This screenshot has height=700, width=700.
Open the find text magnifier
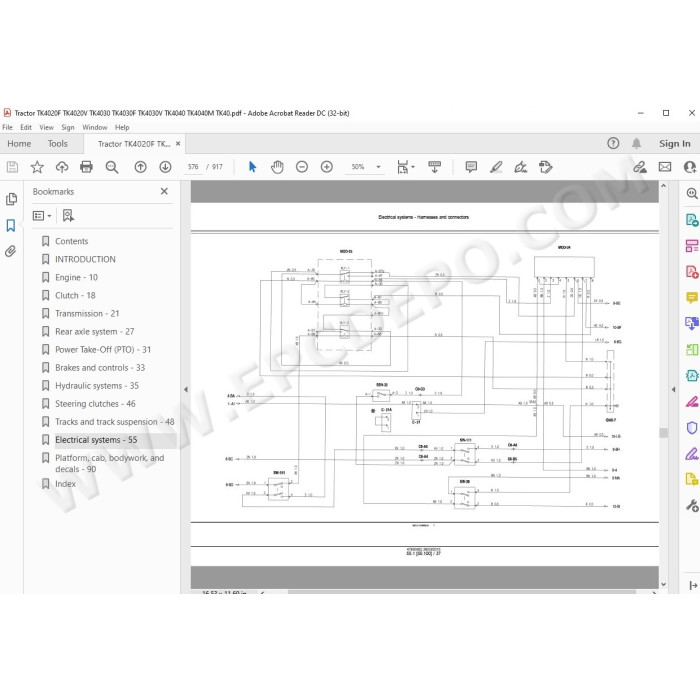pos(112,167)
